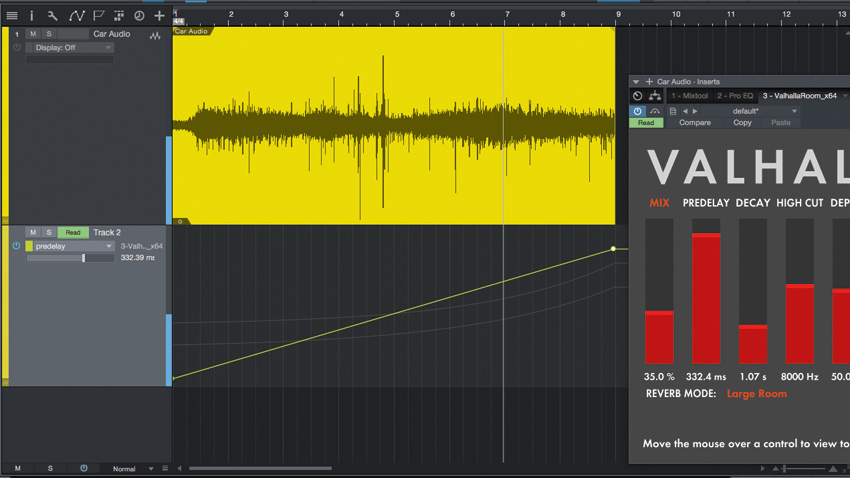850x478 pixels.
Task: Open the arranger track blocks icon
Action: [x=119, y=16]
